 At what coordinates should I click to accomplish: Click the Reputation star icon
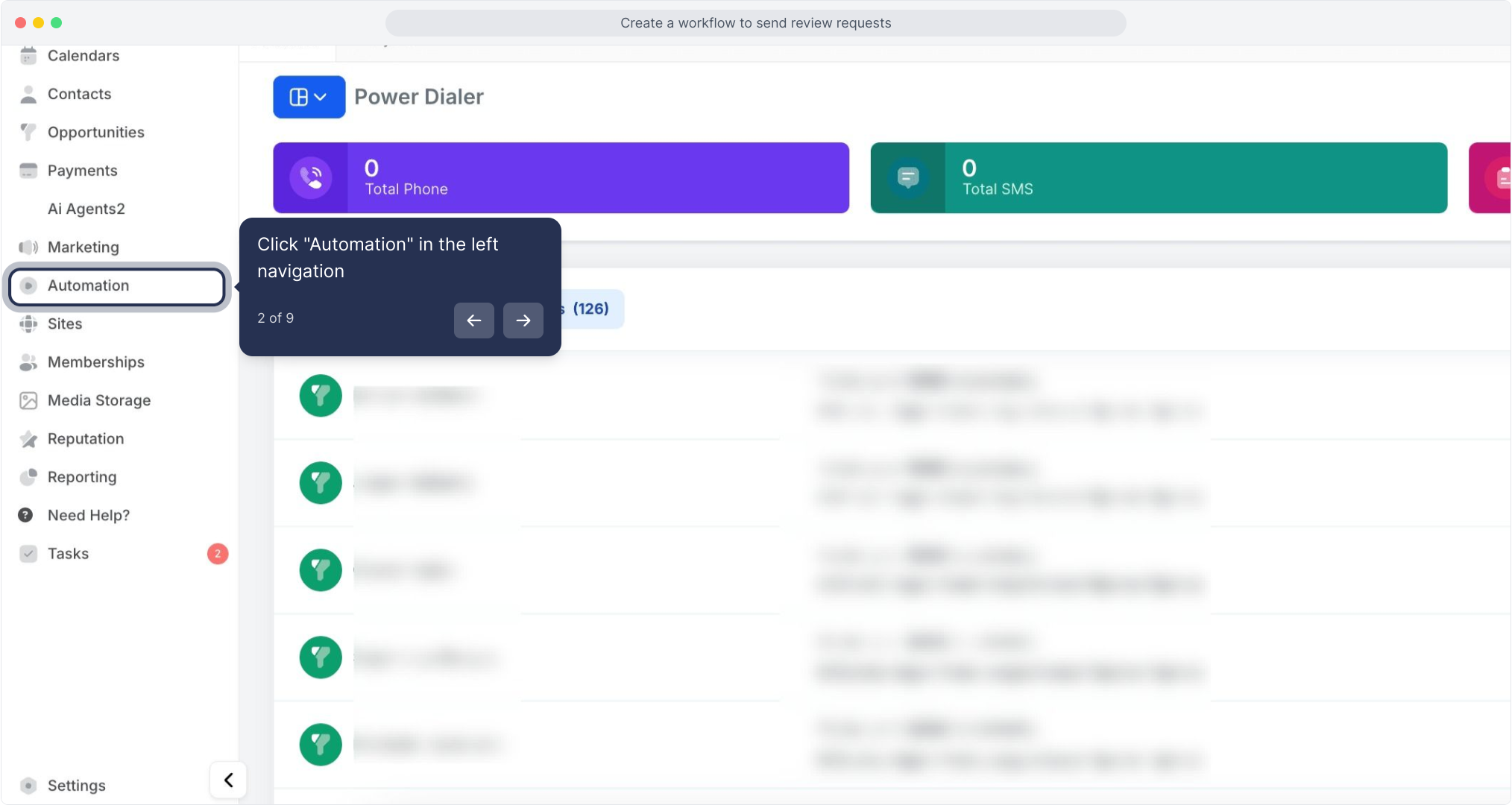click(x=28, y=439)
